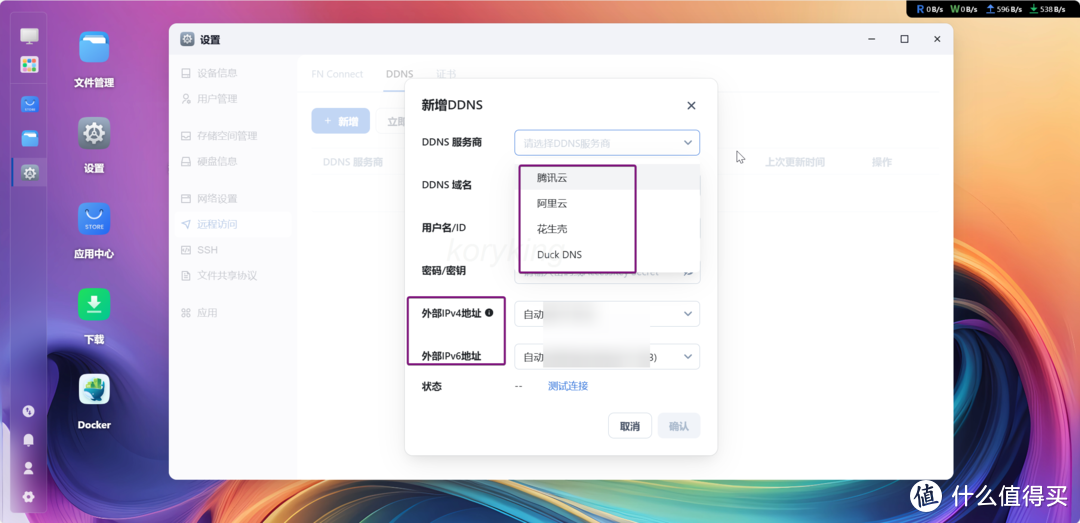1080x523 pixels.
Task: Maximize the 设置 window
Action: point(904,39)
